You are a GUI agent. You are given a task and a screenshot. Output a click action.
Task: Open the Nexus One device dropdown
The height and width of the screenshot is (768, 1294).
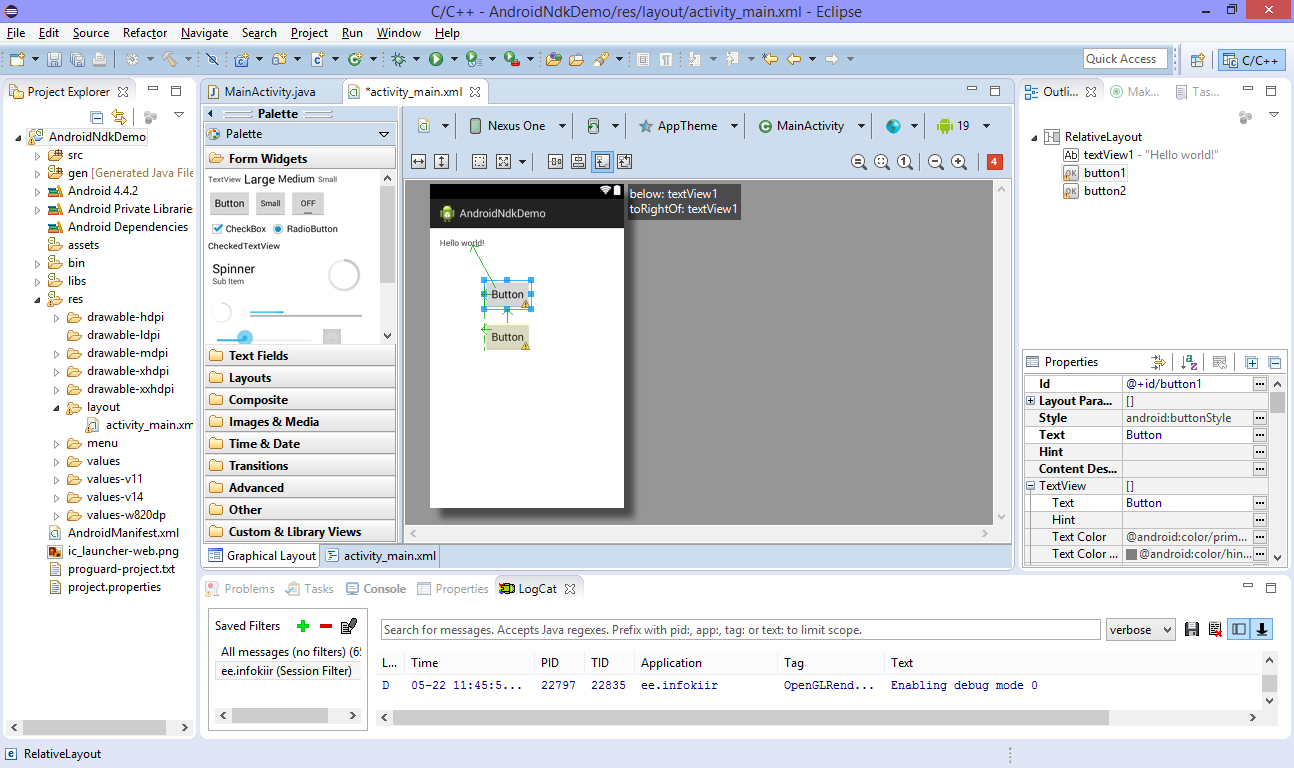(x=516, y=126)
